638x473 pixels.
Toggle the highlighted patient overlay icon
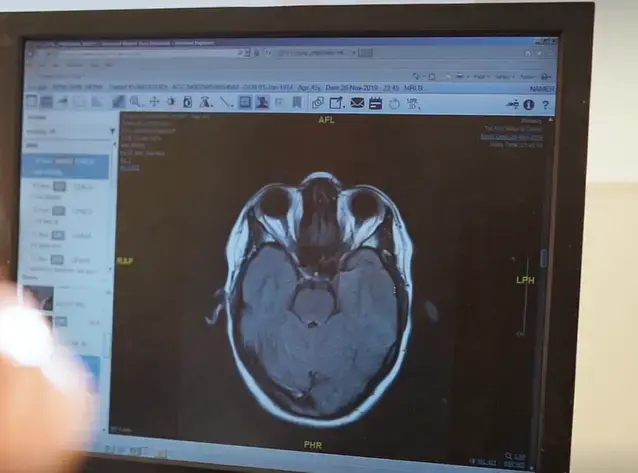point(262,102)
